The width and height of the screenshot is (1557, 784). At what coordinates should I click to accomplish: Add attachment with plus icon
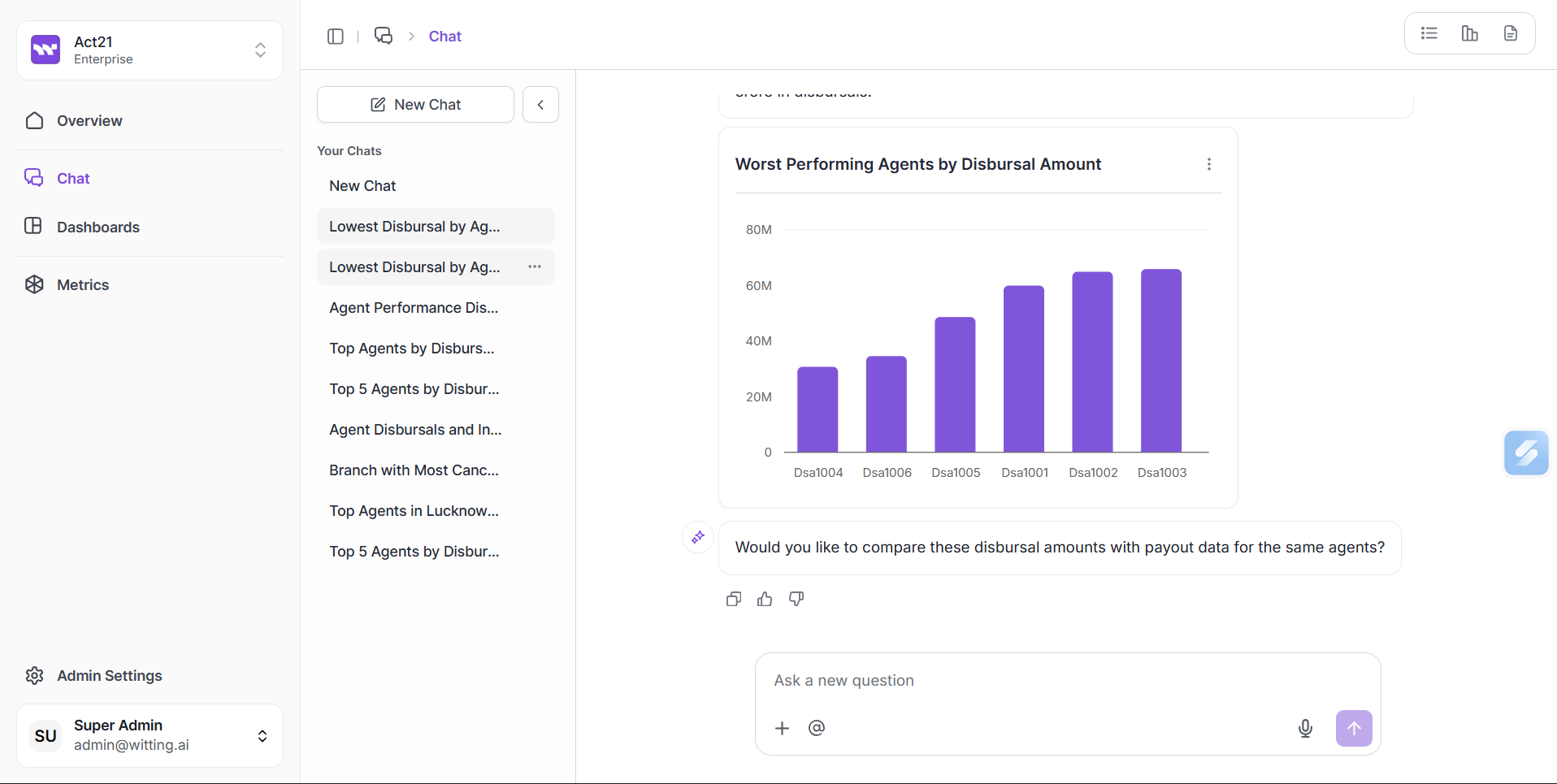click(782, 729)
